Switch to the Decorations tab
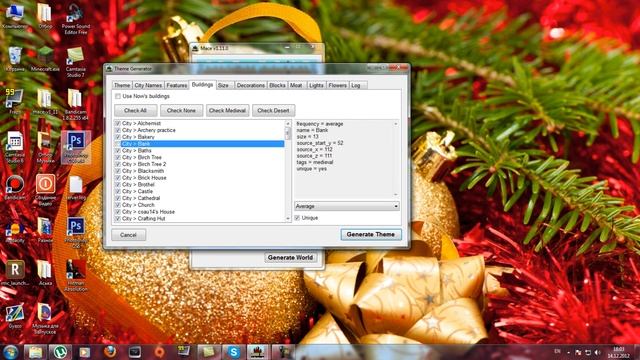 [251, 85]
